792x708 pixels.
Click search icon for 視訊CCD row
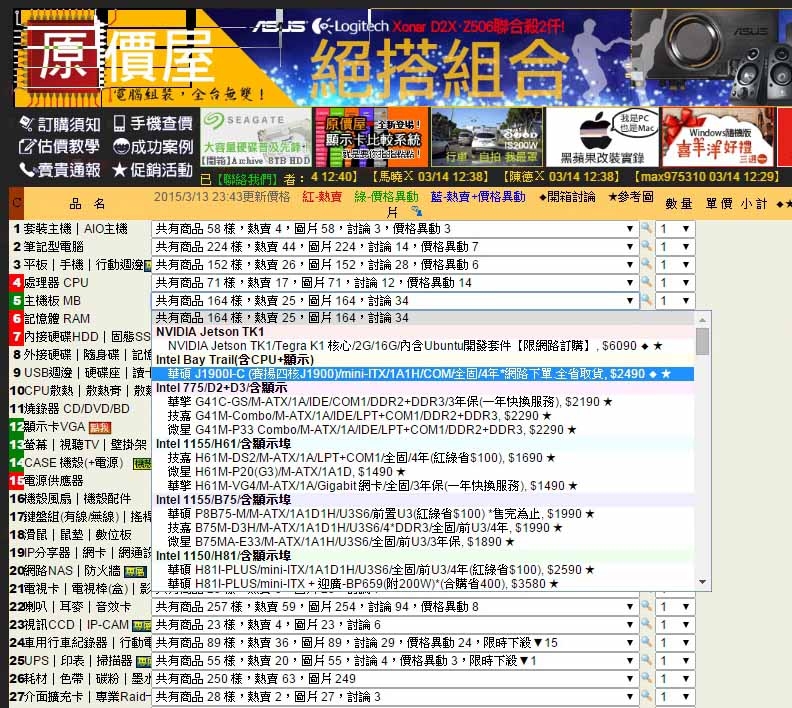click(x=647, y=624)
